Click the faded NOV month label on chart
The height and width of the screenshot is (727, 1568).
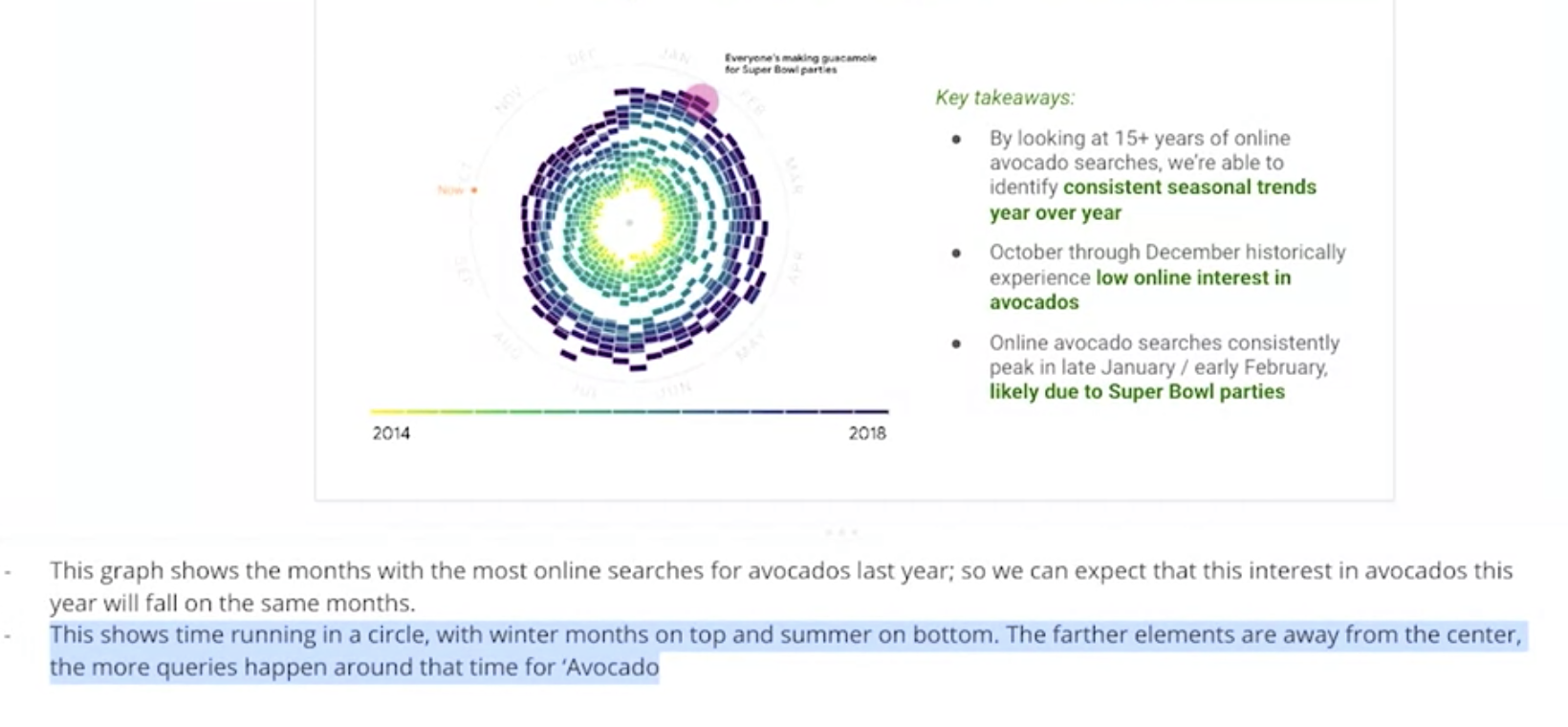(509, 99)
